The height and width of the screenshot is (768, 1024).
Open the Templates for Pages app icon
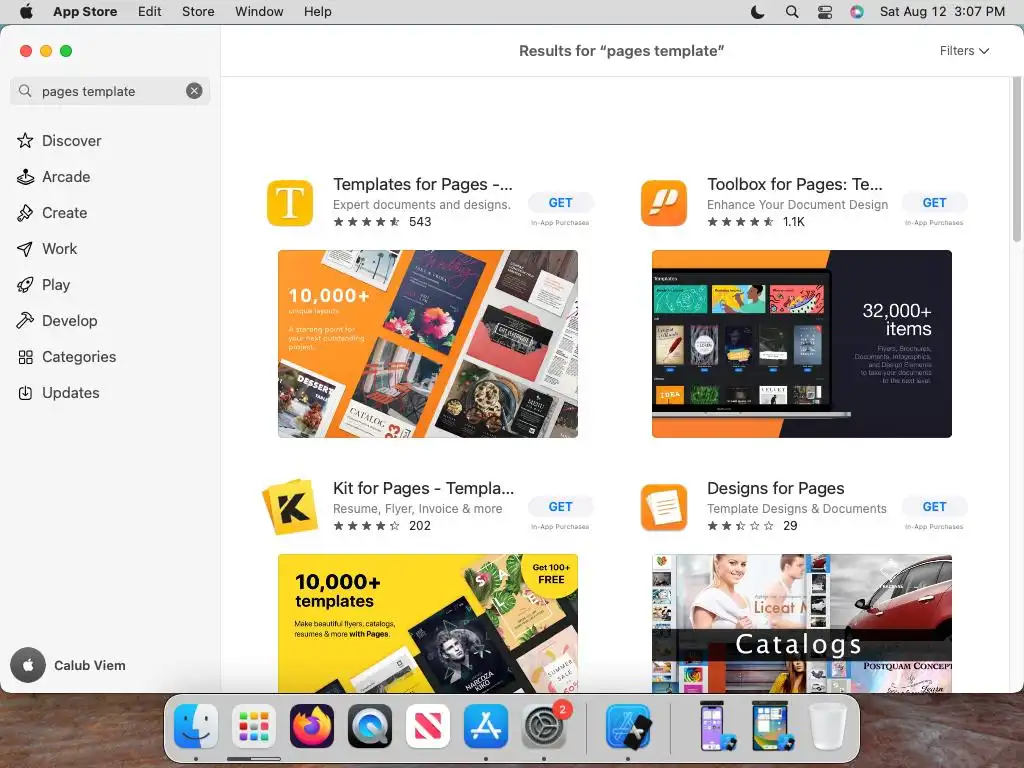(290, 203)
